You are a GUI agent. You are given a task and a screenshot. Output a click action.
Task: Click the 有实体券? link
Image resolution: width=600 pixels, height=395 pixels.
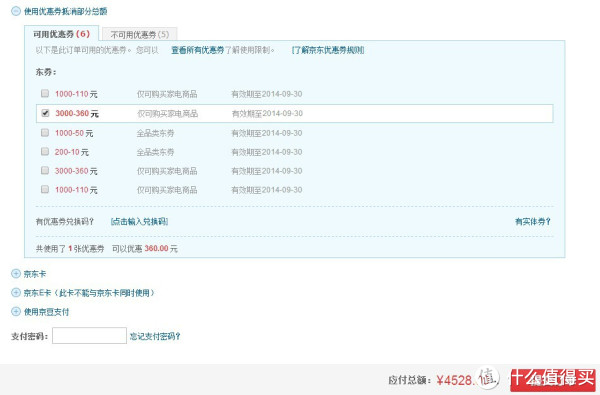click(533, 222)
